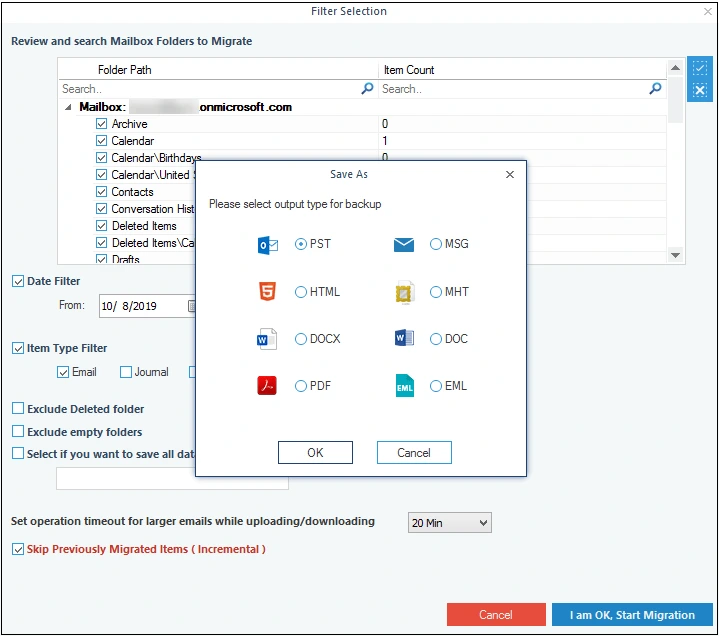719x636 pixels.
Task: Uncheck the Email item type
Action: [63, 372]
